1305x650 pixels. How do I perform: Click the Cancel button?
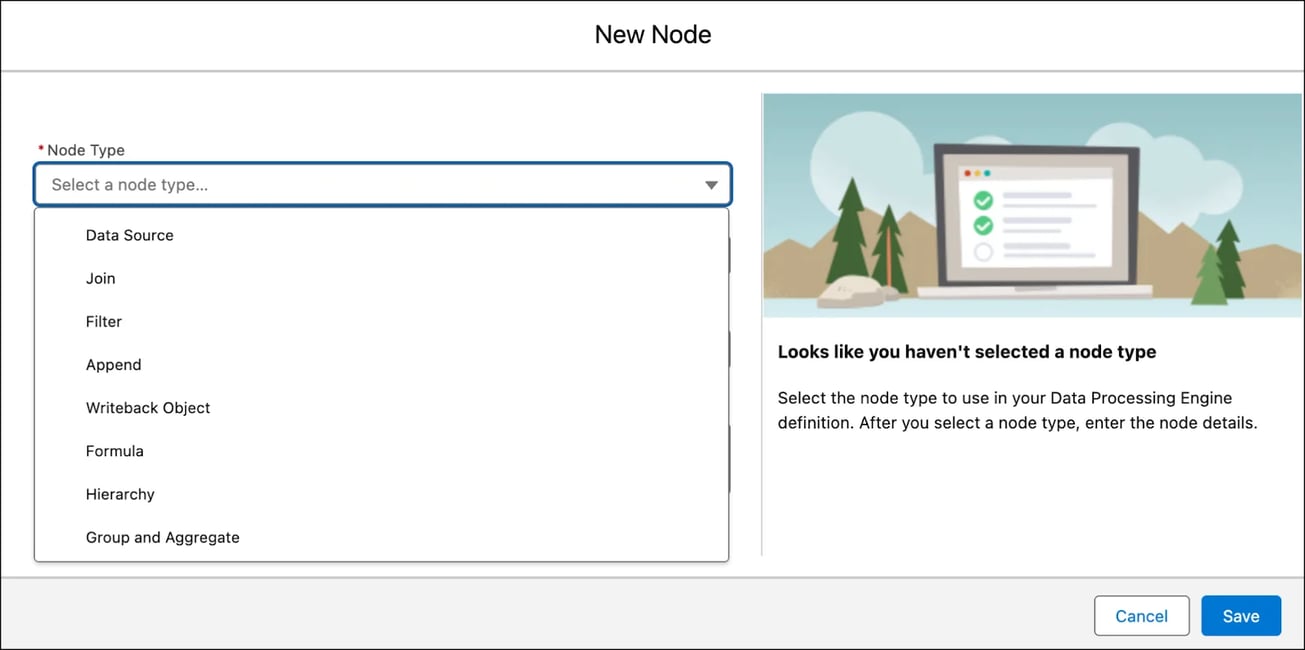pos(1141,616)
